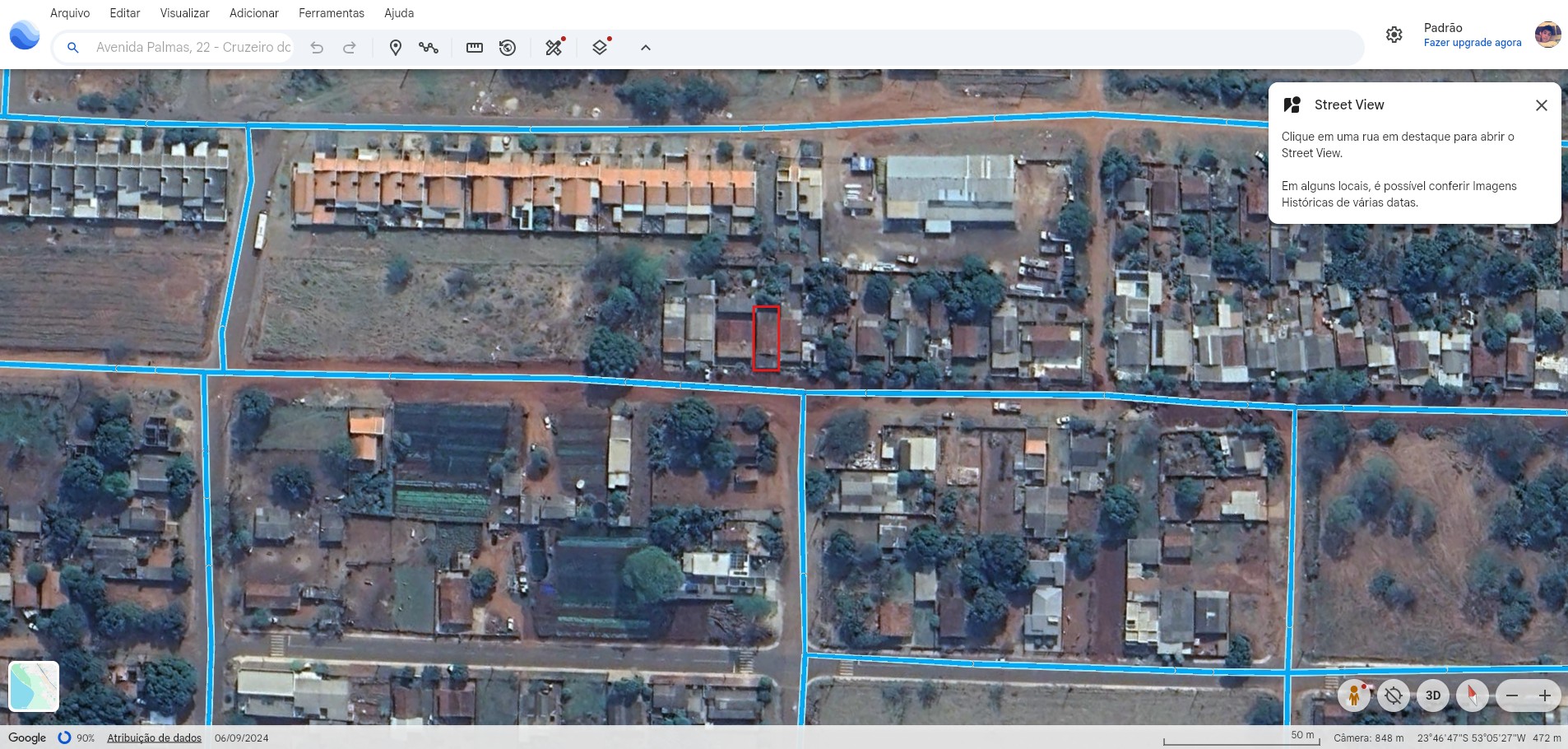
Task: Click the Fazer upgrade agora link
Action: tap(1472, 43)
